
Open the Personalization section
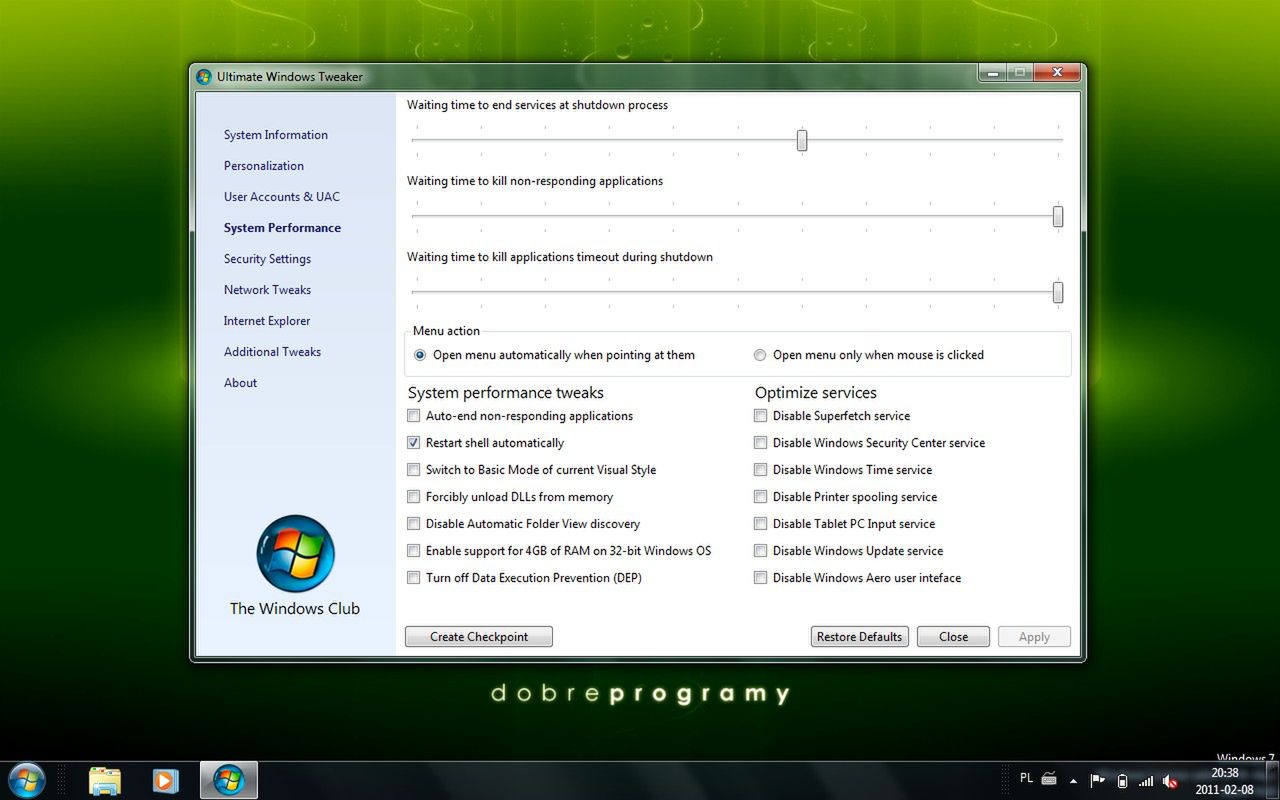263,165
